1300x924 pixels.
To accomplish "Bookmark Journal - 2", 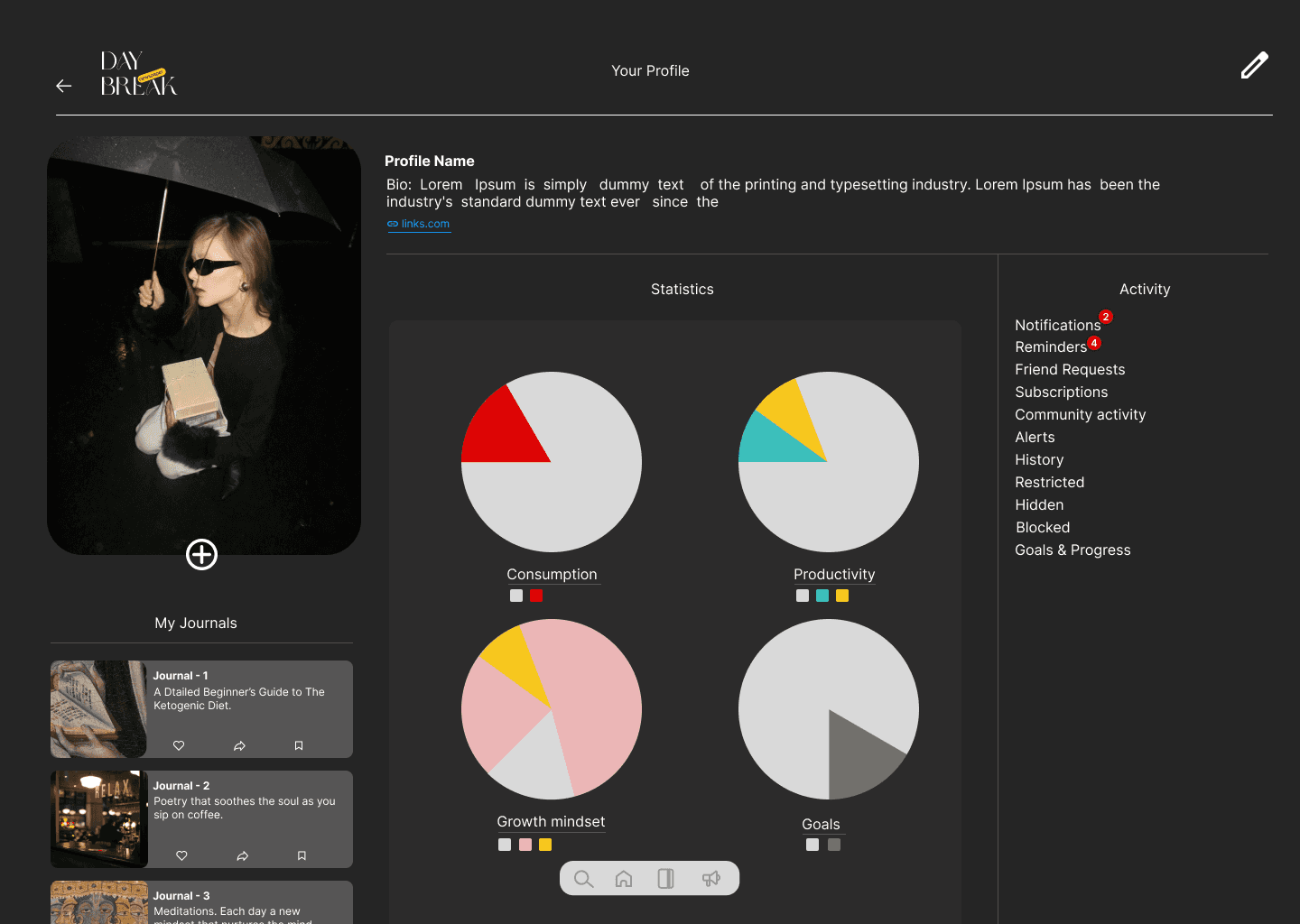I will (x=302, y=855).
